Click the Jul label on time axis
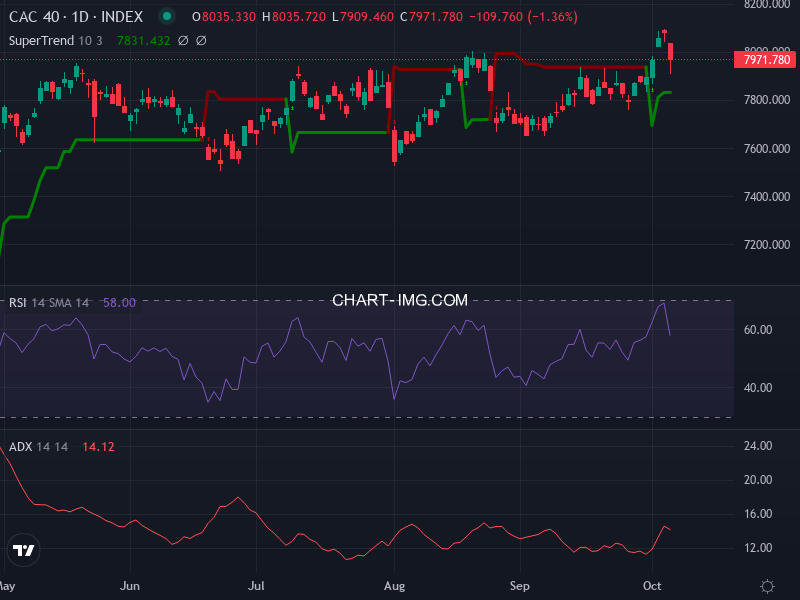800x600 pixels. click(257, 585)
